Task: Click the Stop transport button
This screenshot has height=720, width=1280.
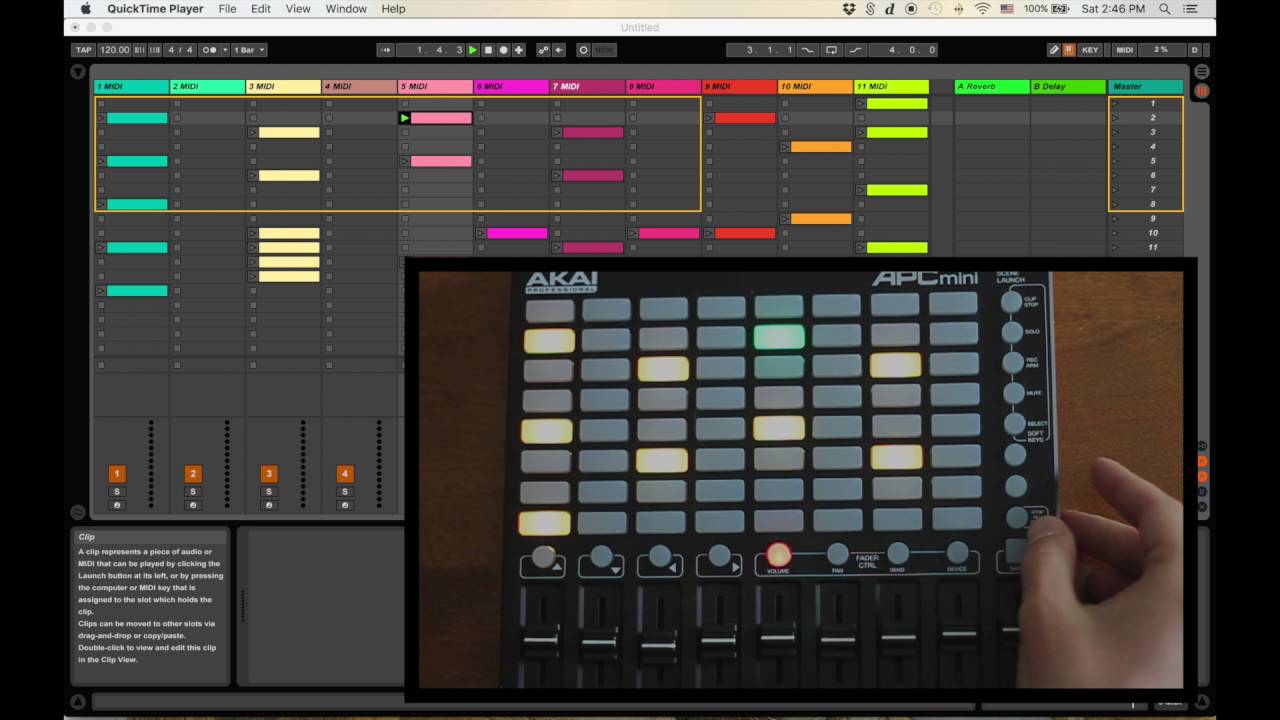Action: tap(488, 50)
